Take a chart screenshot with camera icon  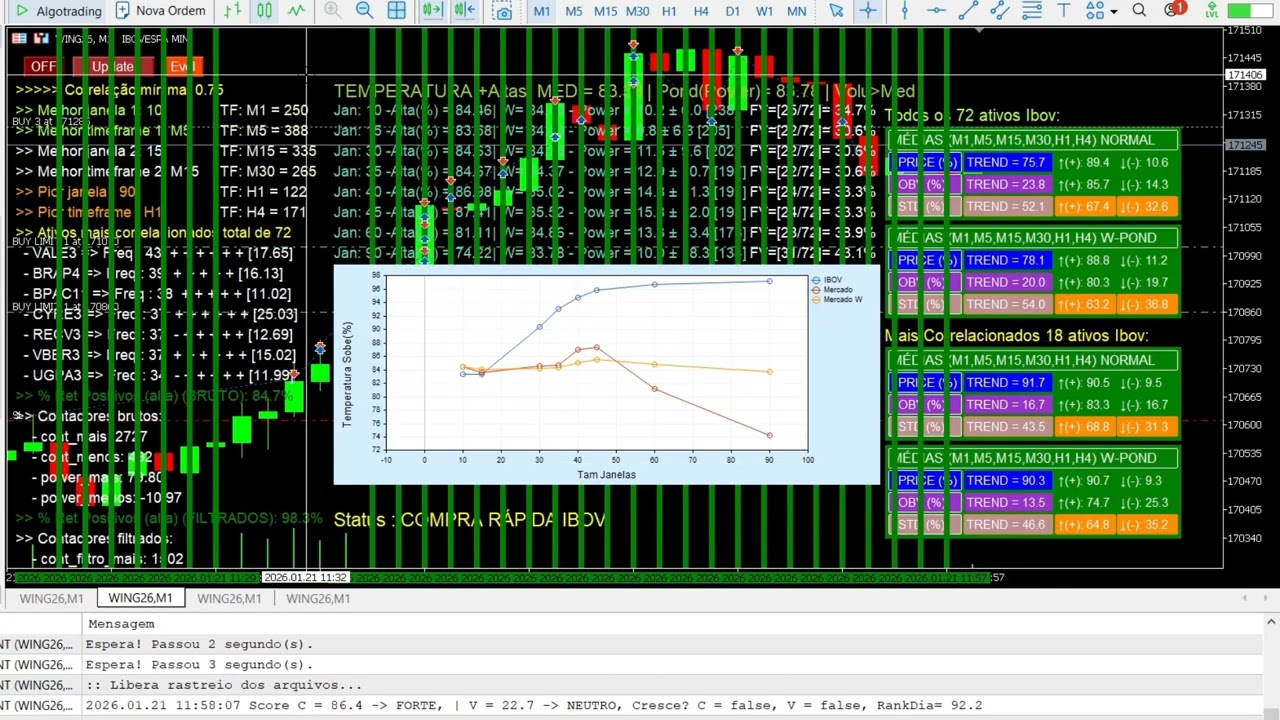tap(504, 11)
